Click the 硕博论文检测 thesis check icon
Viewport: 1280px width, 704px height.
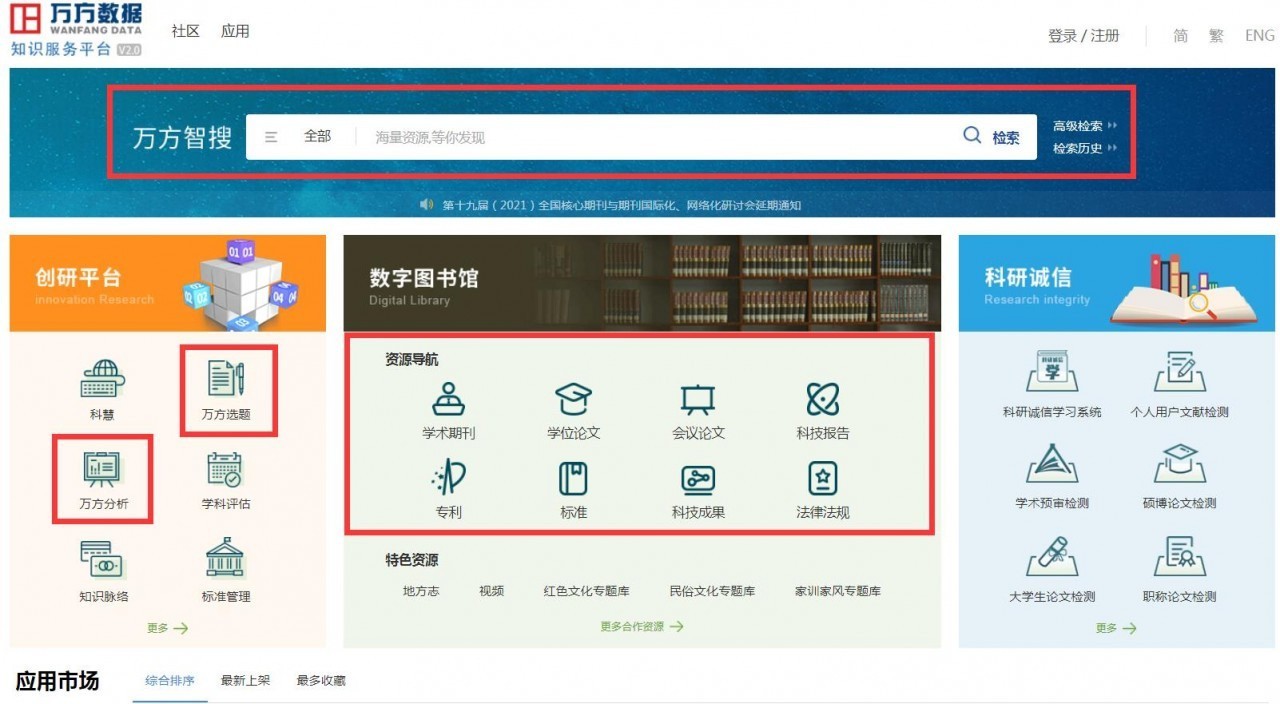tap(1179, 466)
